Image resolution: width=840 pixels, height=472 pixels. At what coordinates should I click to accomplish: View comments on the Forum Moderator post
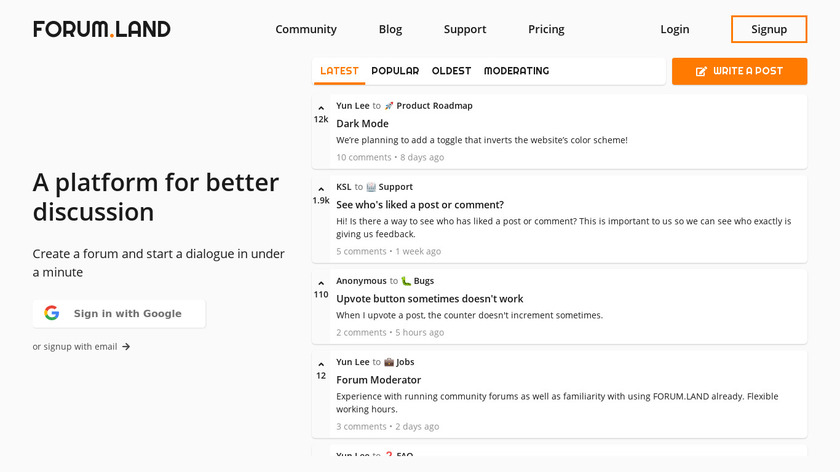point(361,426)
